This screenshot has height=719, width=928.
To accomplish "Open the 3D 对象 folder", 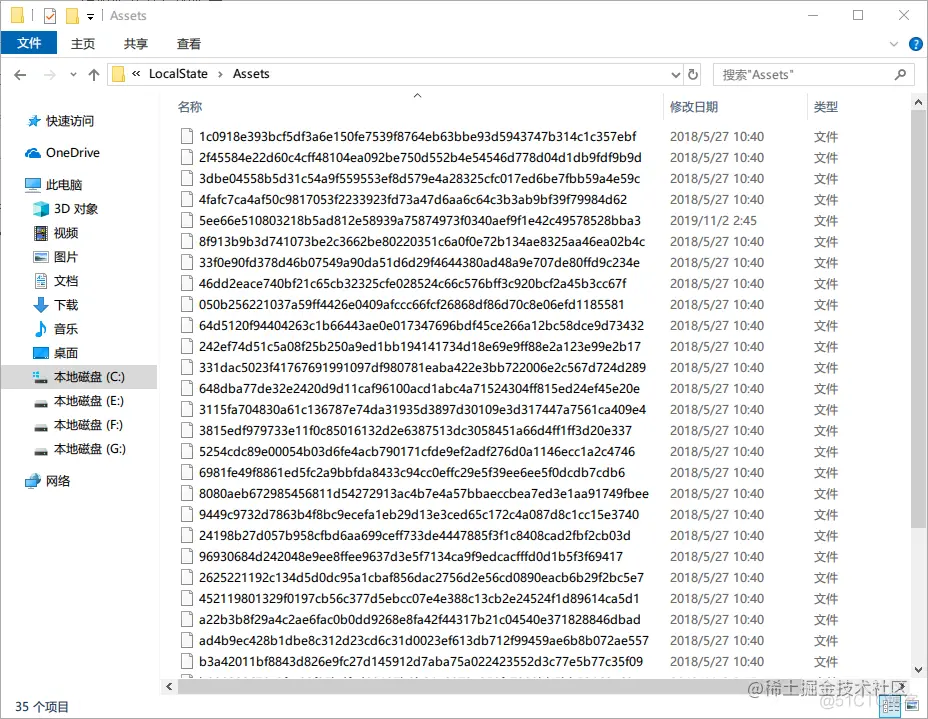I will click(65, 209).
